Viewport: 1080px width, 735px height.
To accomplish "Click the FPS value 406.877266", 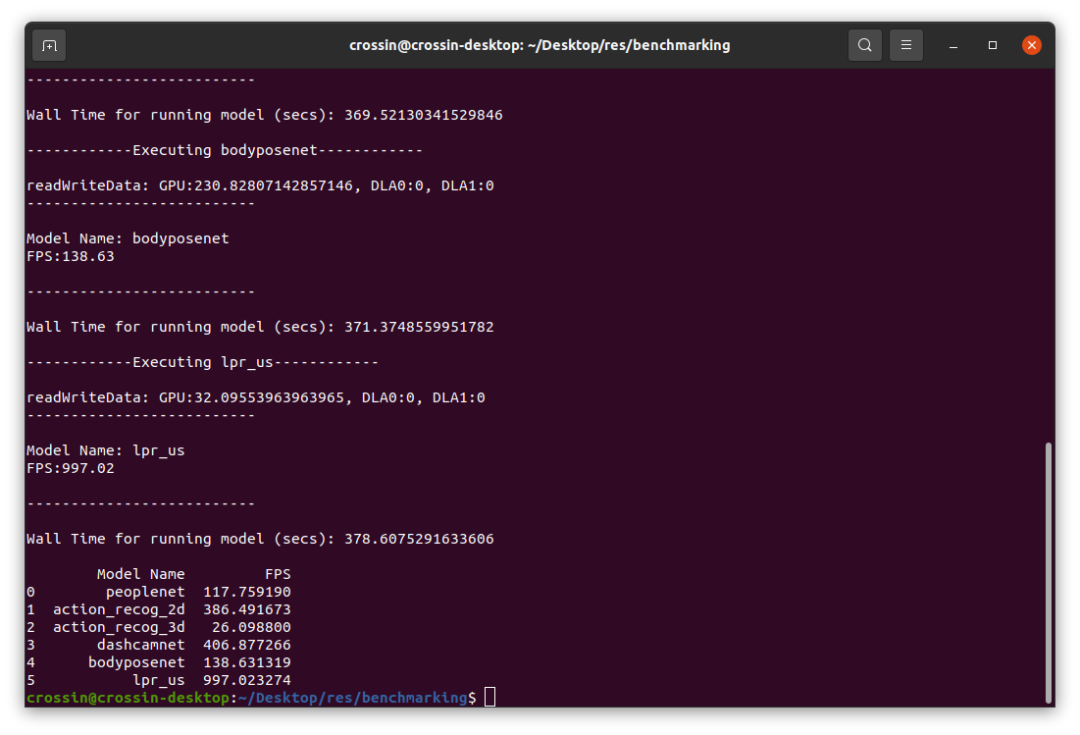I will 247,645.
